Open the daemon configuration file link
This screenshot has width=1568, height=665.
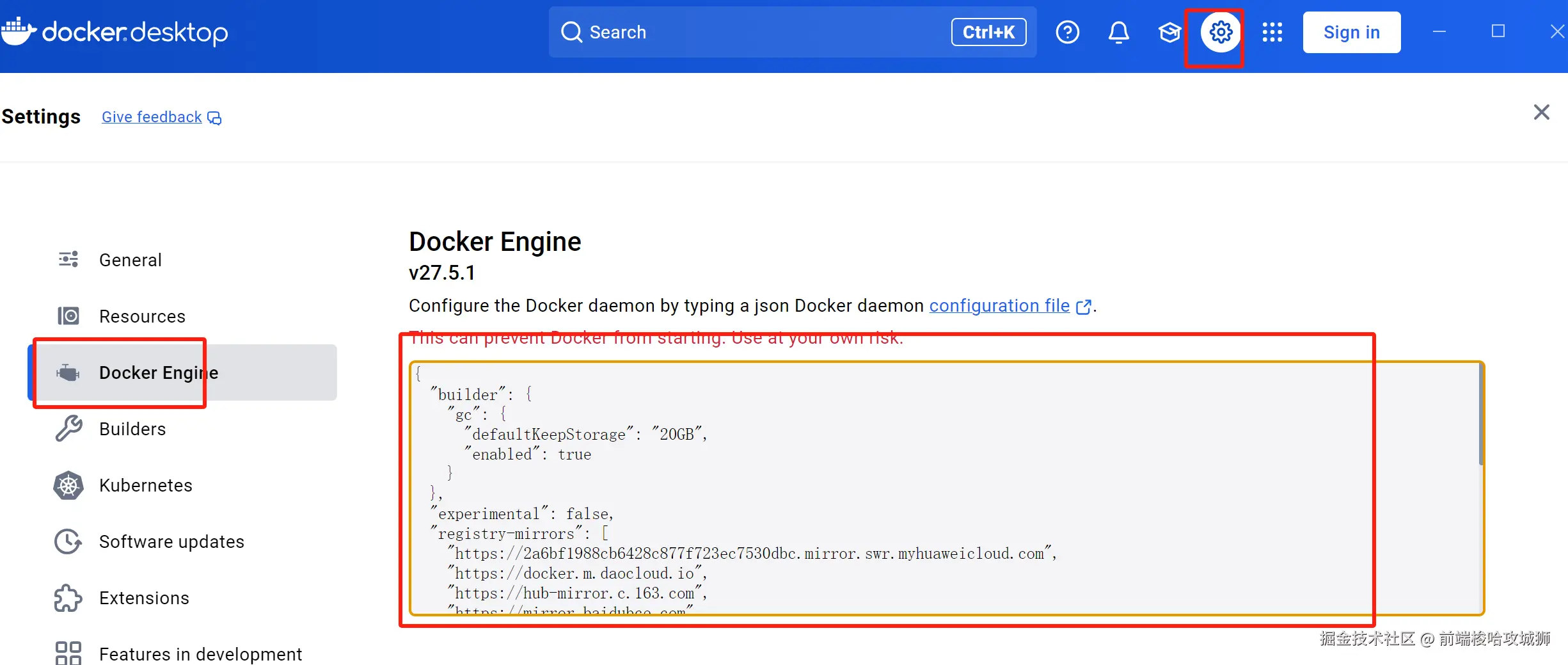point(1010,306)
